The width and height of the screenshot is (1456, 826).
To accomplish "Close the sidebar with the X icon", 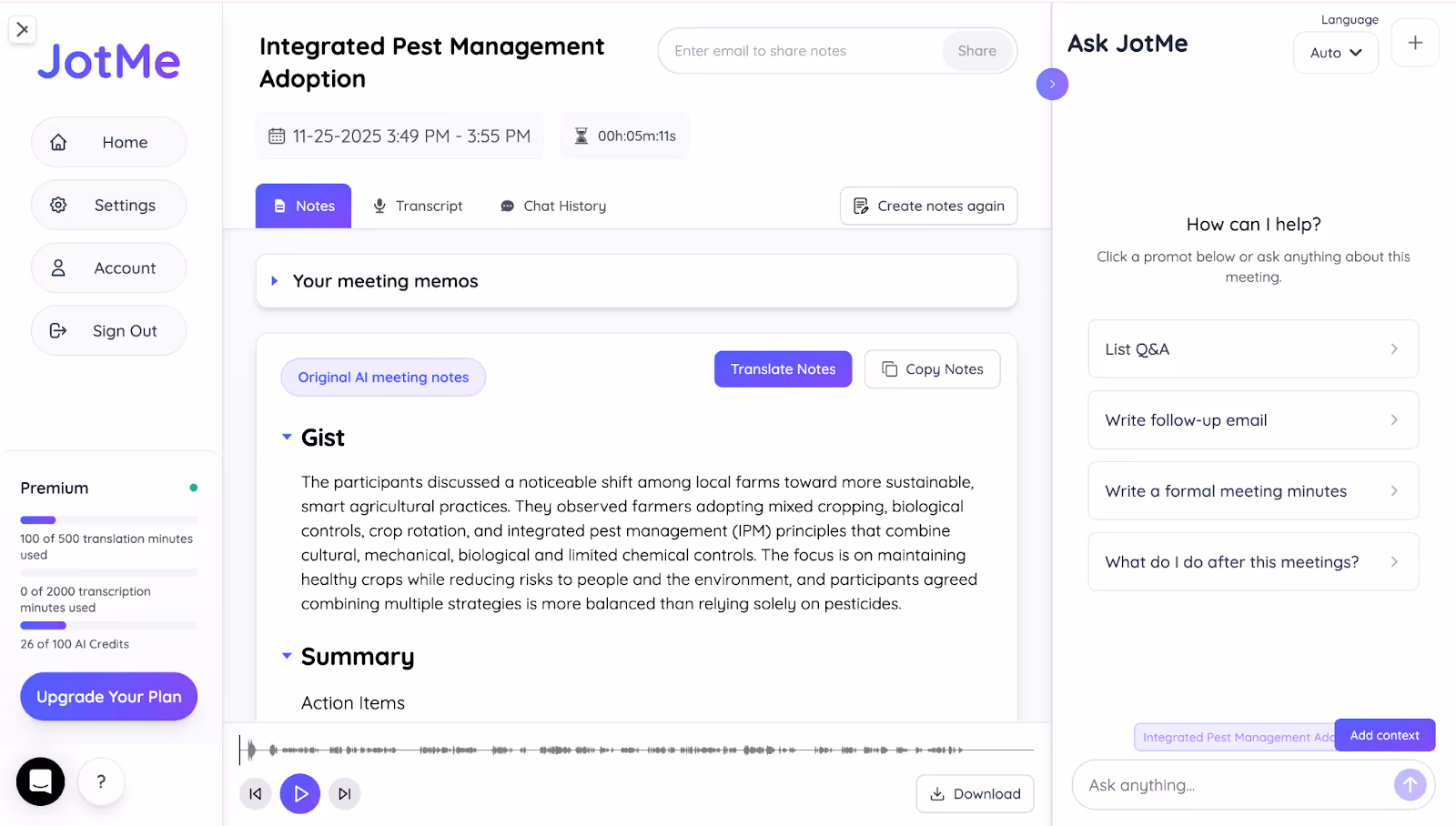I will click(x=23, y=29).
